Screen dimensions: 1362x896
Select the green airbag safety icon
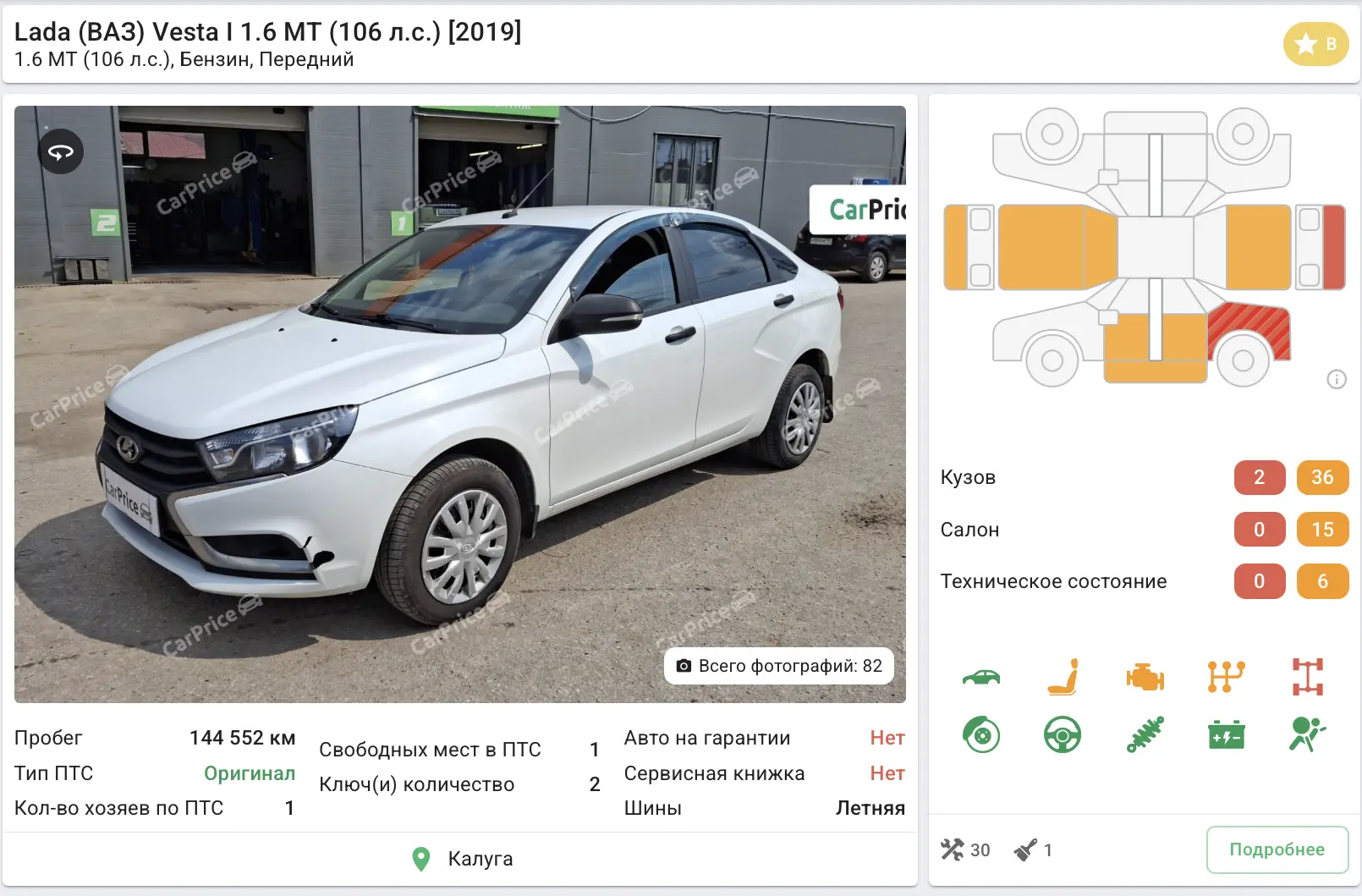[x=1307, y=734]
